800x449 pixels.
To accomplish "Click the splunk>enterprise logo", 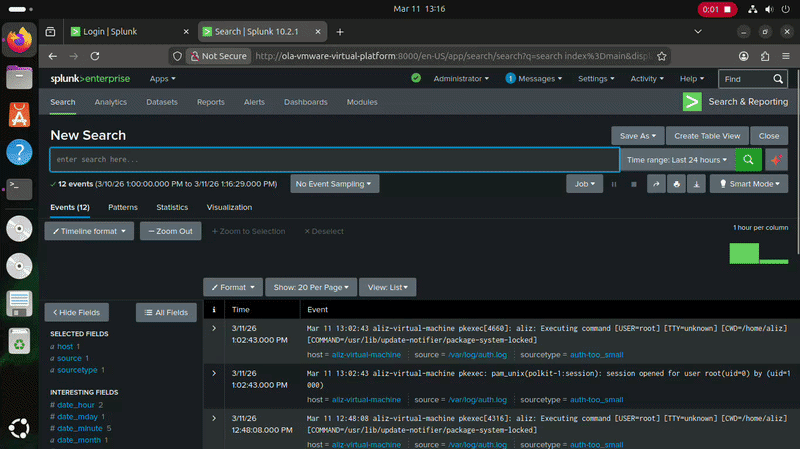I will pyautogui.click(x=90, y=79).
